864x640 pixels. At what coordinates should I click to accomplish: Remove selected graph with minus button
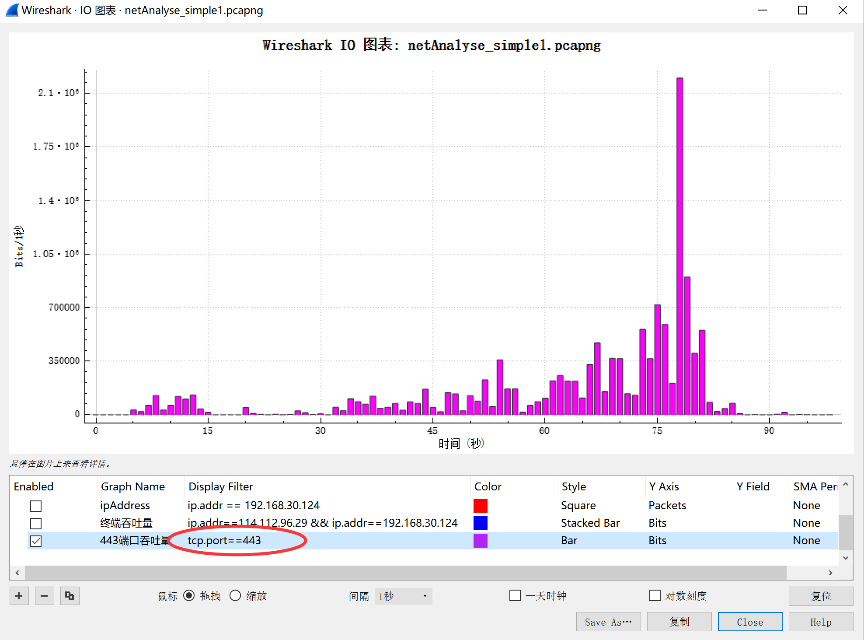[44, 596]
